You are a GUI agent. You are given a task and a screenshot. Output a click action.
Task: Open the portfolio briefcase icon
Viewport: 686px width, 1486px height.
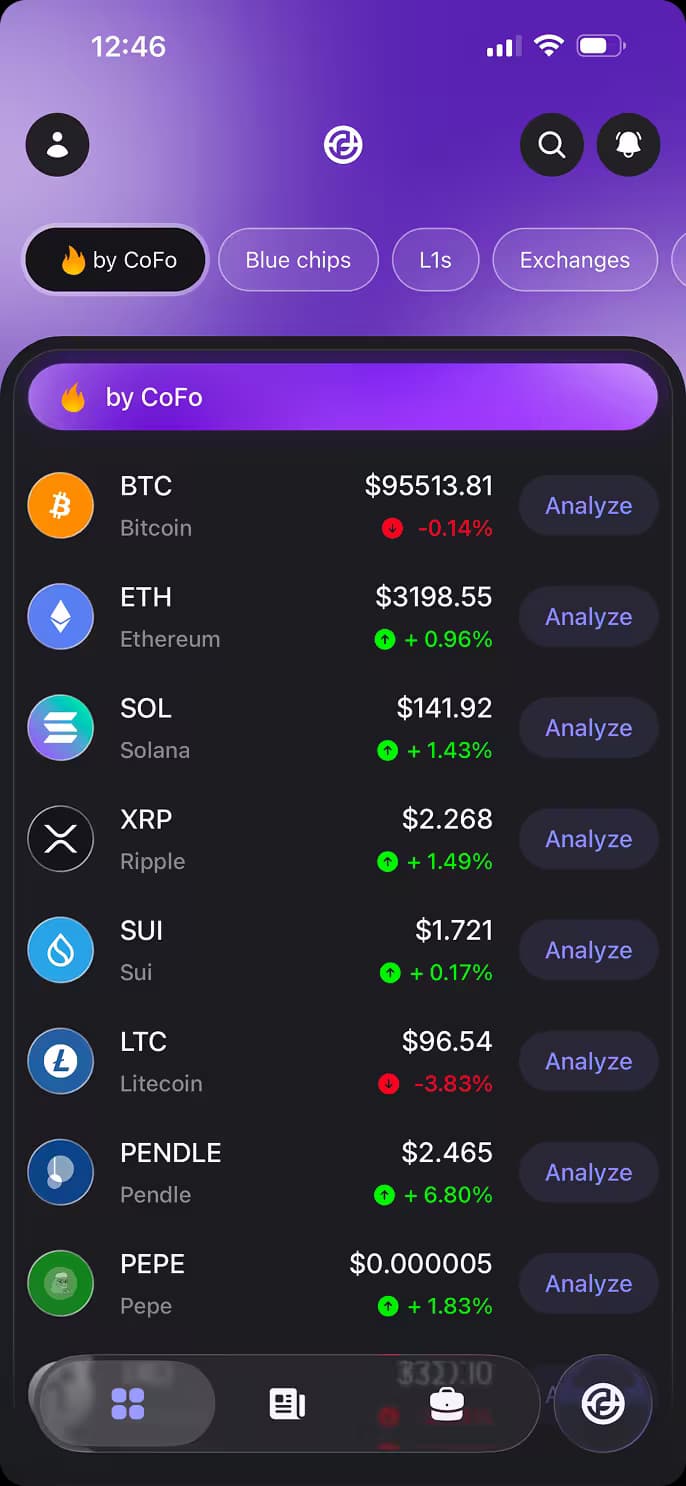446,1403
